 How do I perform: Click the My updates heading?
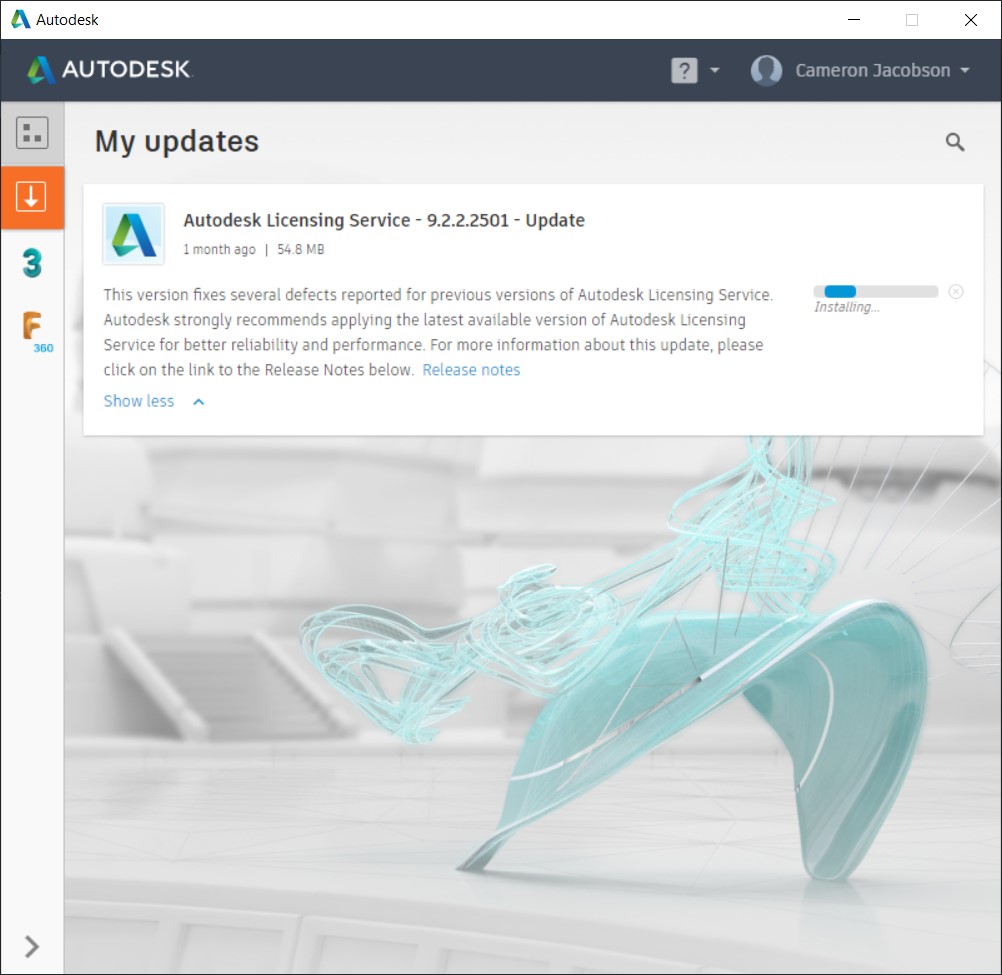177,141
